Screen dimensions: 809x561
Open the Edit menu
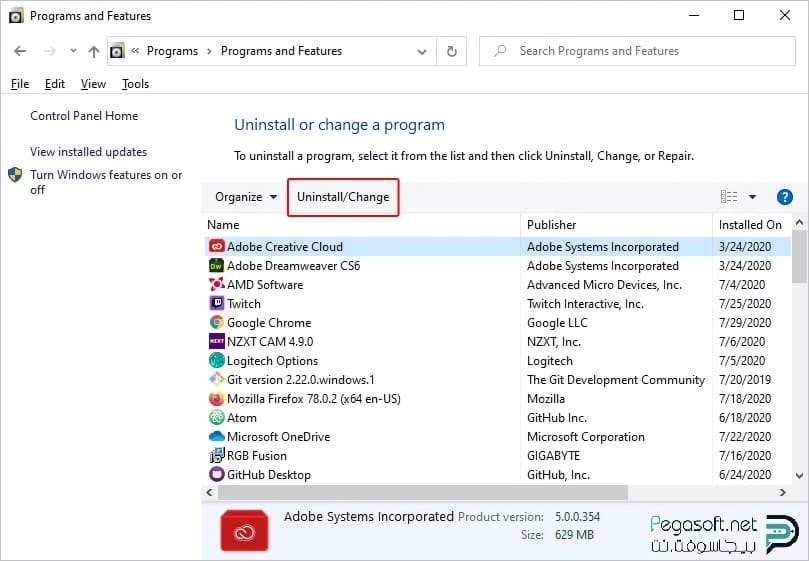[x=55, y=84]
